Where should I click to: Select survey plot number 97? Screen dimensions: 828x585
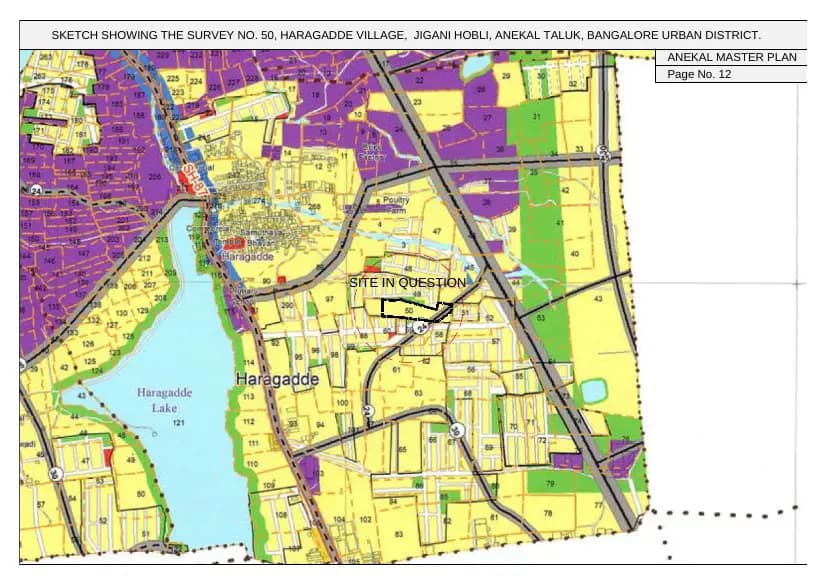point(330,299)
